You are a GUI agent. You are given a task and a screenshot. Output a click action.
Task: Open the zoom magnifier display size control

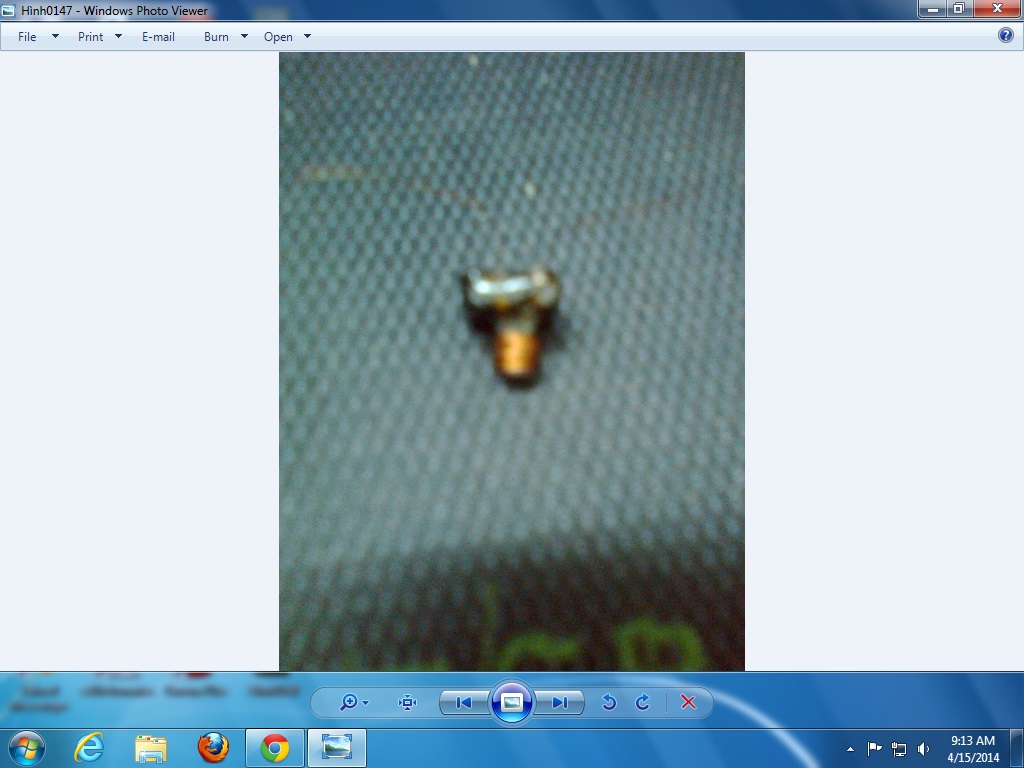click(349, 702)
